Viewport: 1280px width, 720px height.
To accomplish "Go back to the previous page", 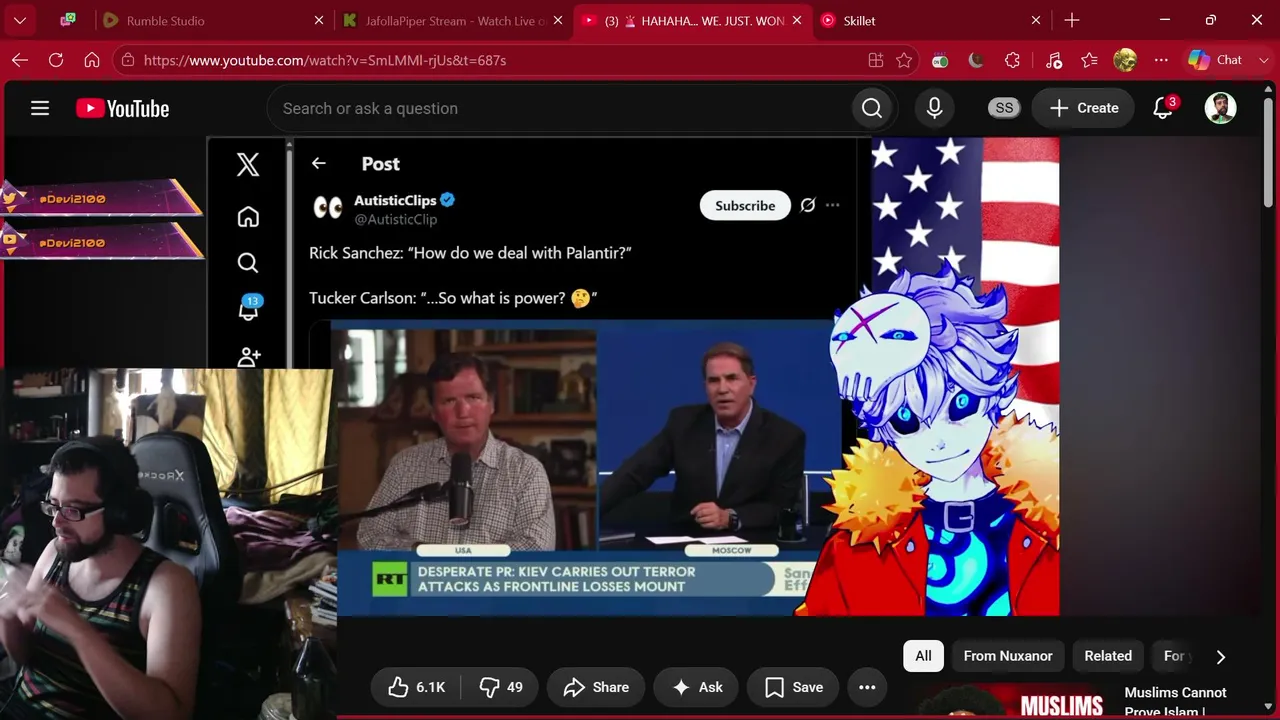I will [x=20, y=60].
